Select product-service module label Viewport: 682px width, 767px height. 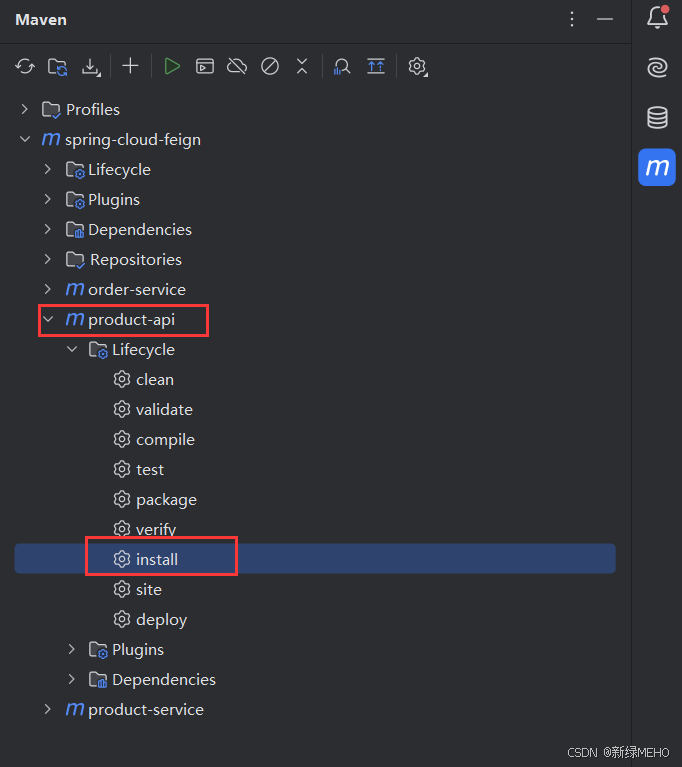pos(146,709)
